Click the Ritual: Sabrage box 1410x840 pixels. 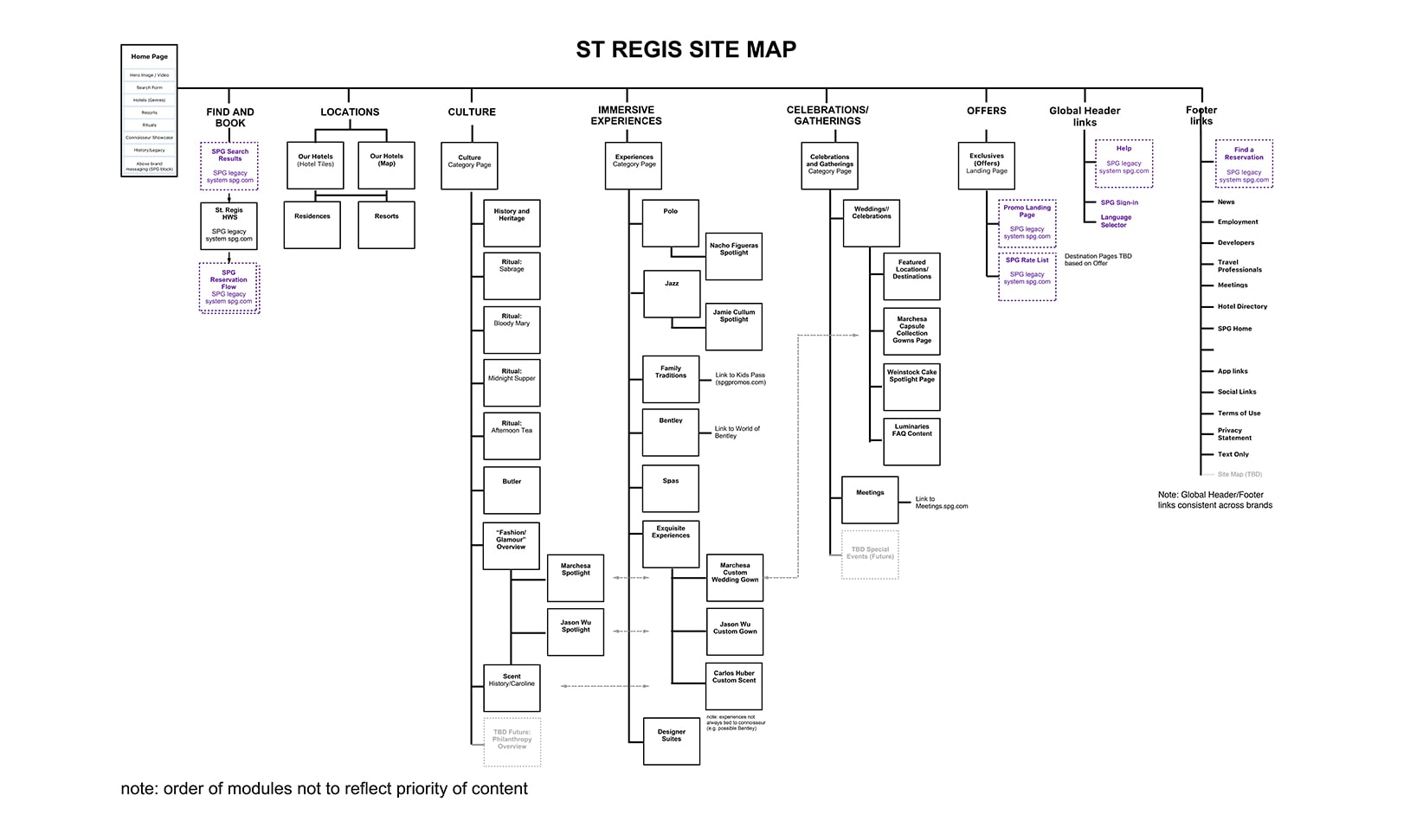tap(512, 276)
